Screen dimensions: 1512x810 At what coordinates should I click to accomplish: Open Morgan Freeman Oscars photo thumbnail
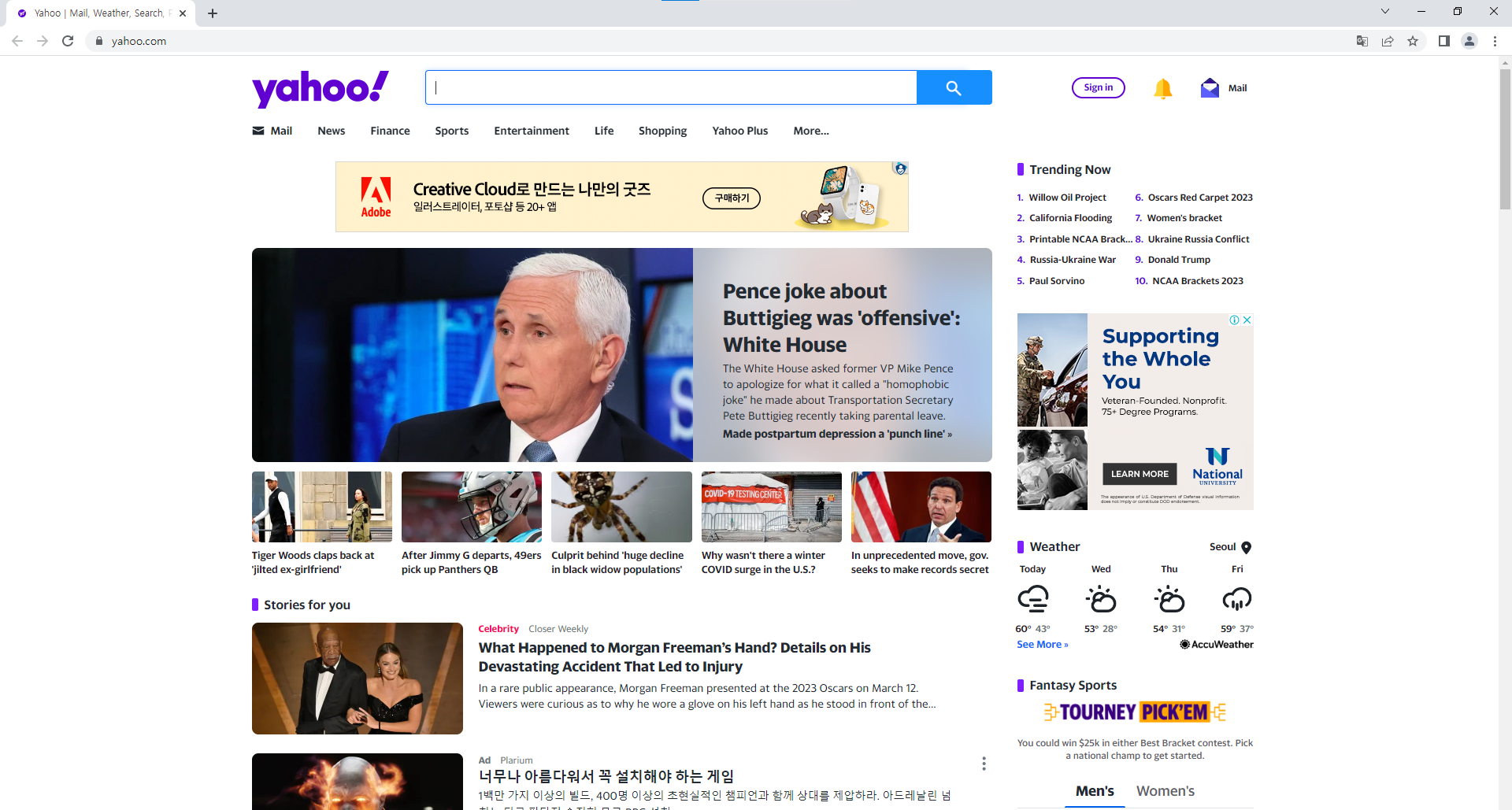[358, 679]
